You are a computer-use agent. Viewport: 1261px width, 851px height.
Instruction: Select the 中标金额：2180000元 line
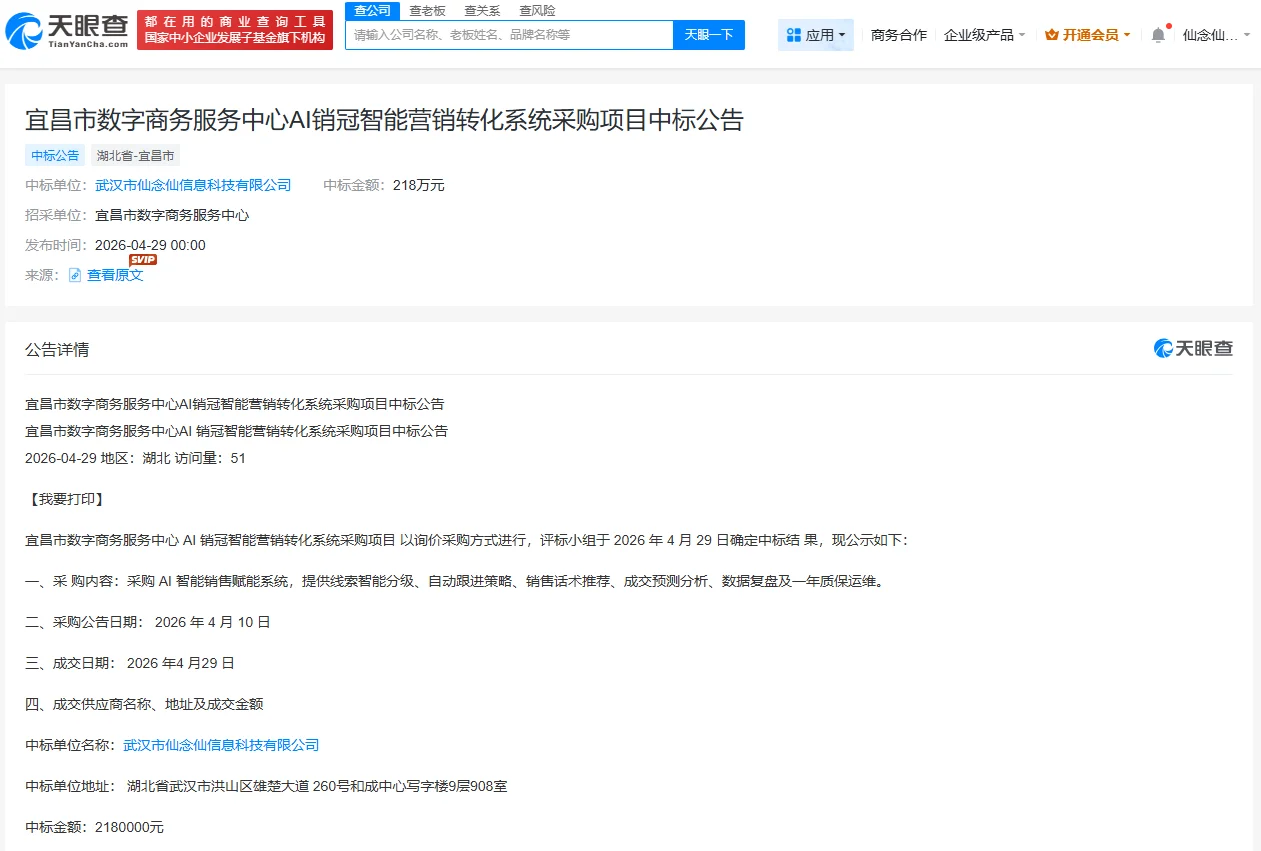coord(94,827)
